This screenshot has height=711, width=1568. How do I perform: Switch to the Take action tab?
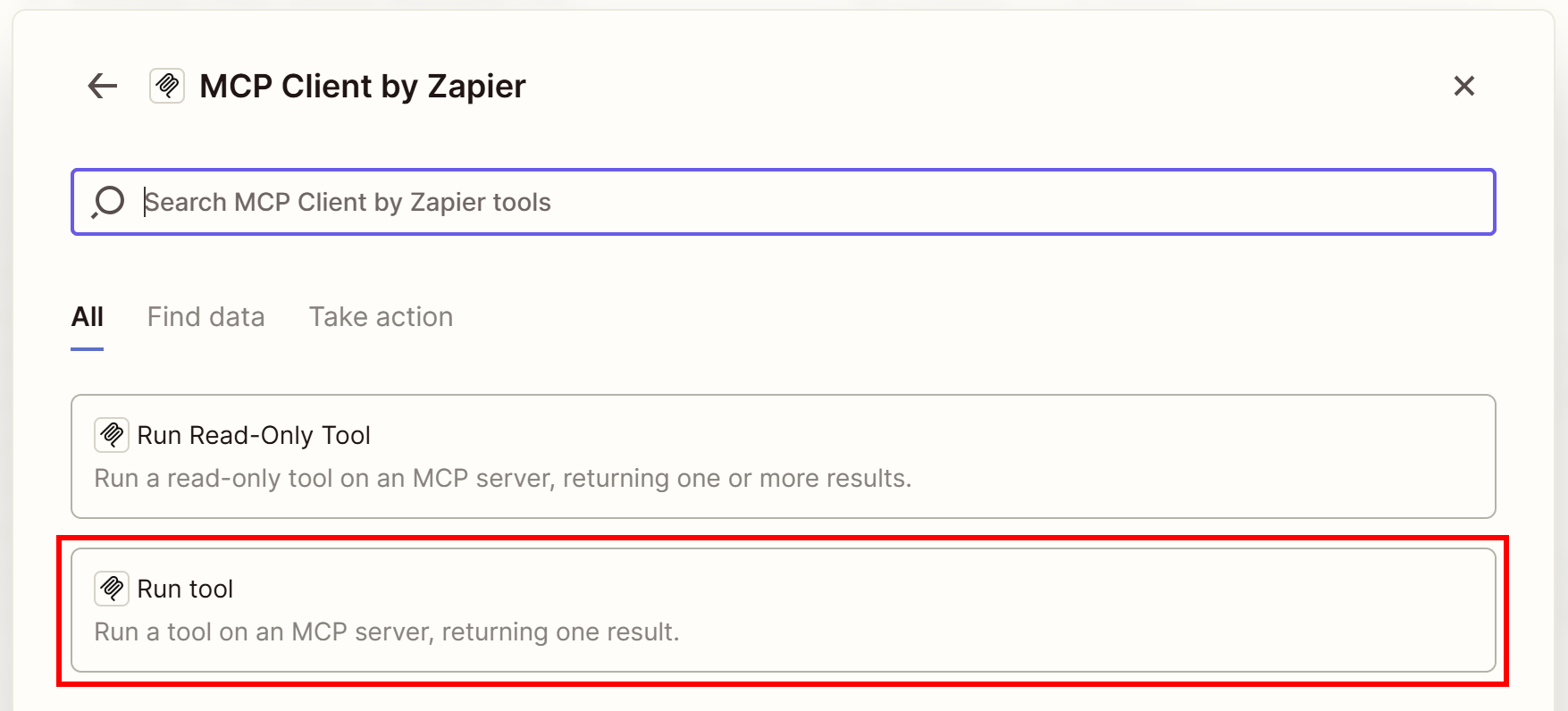pos(381,316)
